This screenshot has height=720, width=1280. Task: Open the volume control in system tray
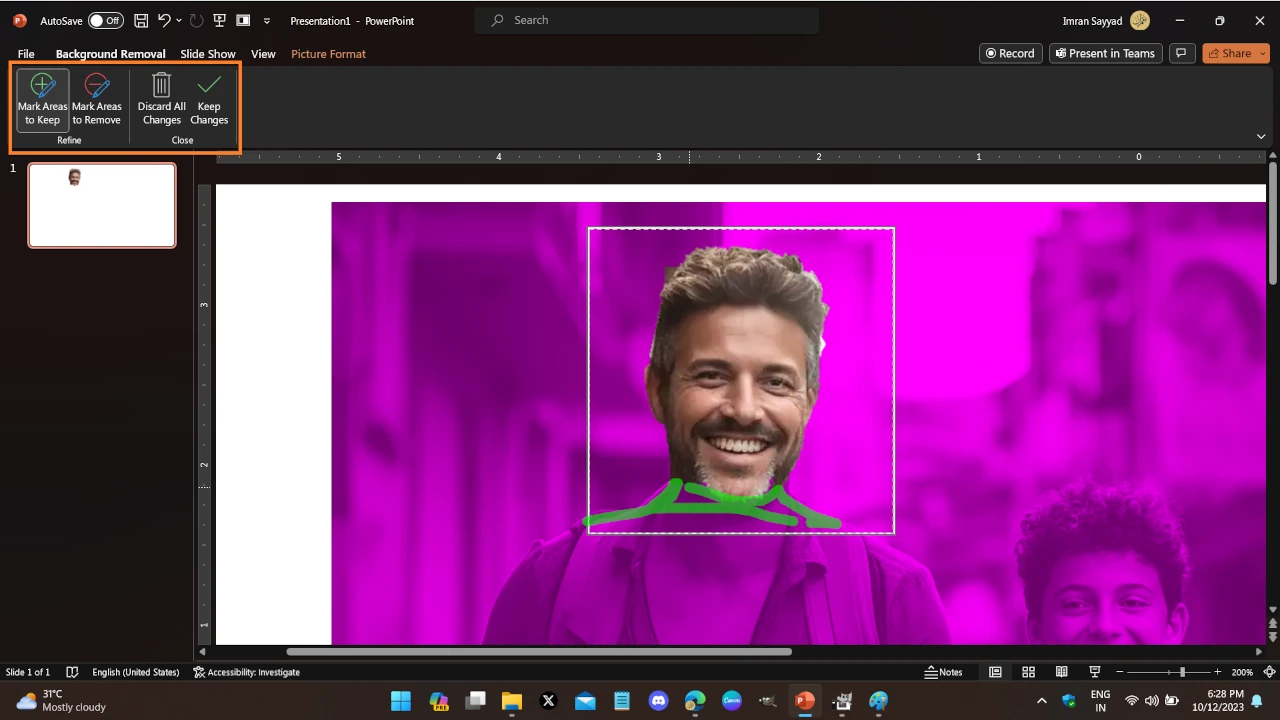[x=1151, y=701]
